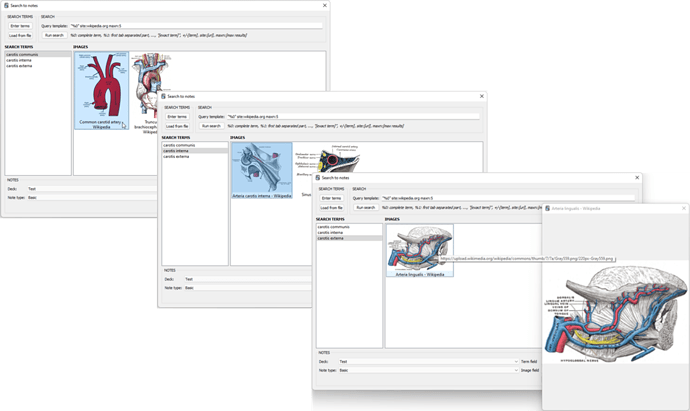Click Load from file in top-left window
This screenshot has width=690, height=411.
20,35
